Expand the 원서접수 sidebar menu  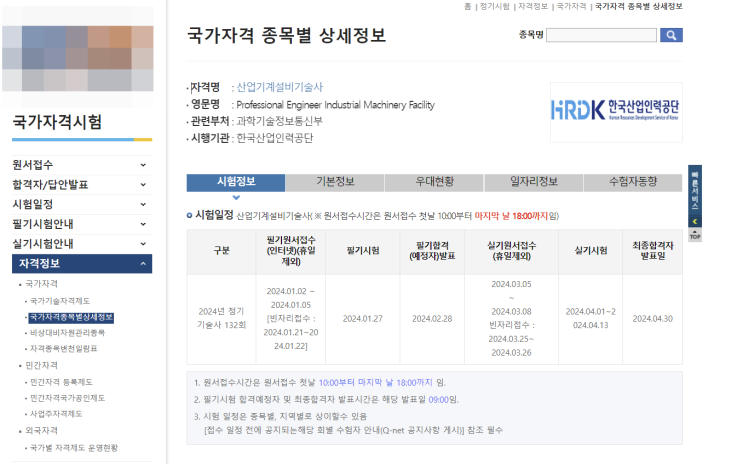pos(82,165)
